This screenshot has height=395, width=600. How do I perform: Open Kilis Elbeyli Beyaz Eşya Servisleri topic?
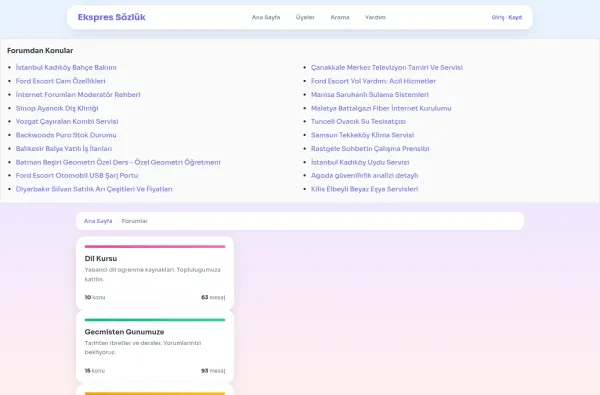364,189
